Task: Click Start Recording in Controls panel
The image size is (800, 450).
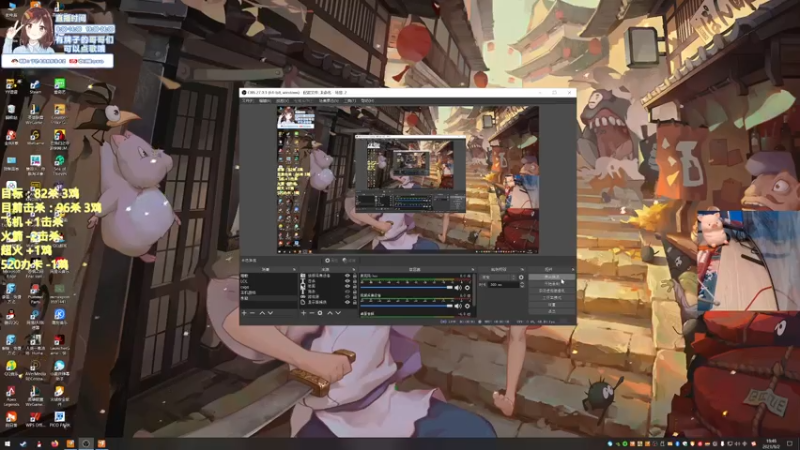Action: (x=552, y=284)
